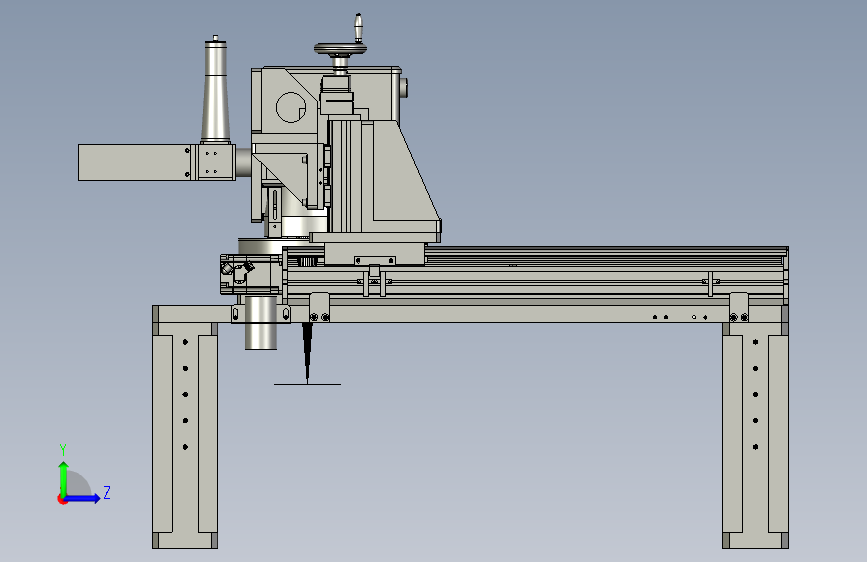867x562 pixels.
Task: Select the rectangular arm block at far left
Action: click(x=134, y=163)
